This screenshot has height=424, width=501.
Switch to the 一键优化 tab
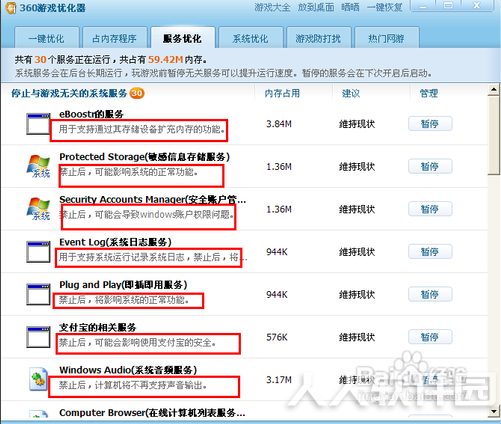click(x=46, y=38)
